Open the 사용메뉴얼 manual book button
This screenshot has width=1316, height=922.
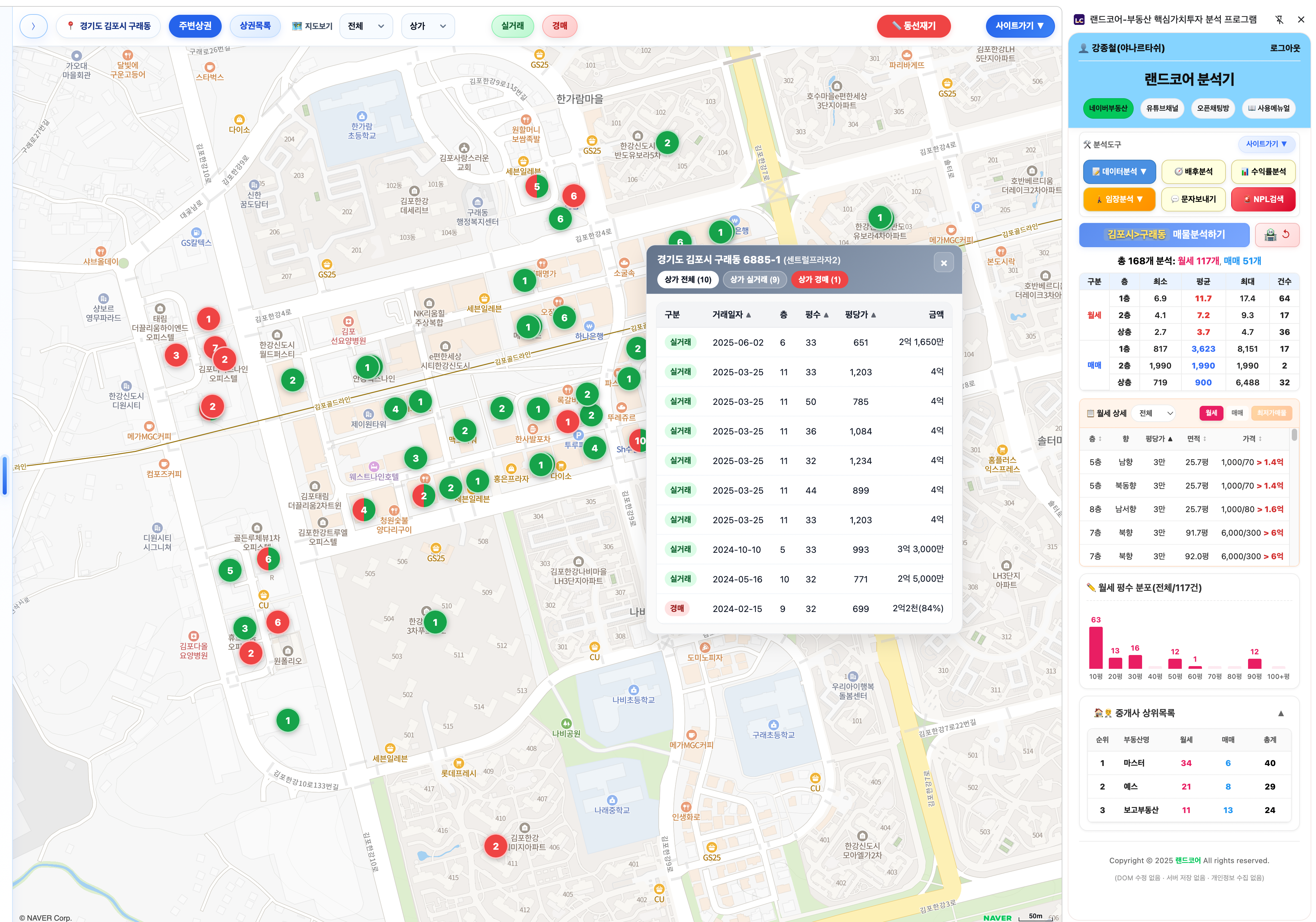point(1269,108)
